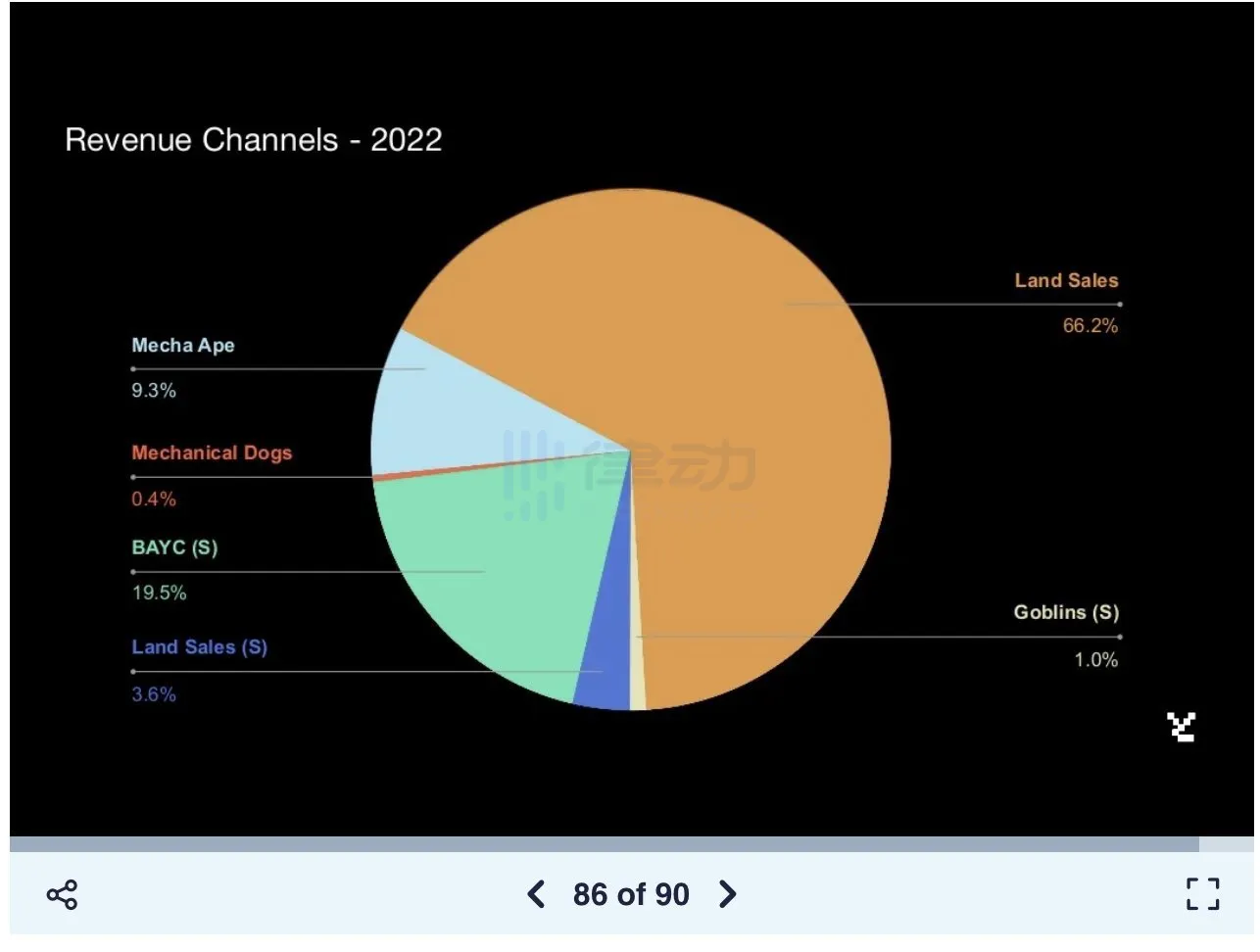
Task: Click the 19.5% percentage value
Action: pyautogui.click(x=159, y=593)
